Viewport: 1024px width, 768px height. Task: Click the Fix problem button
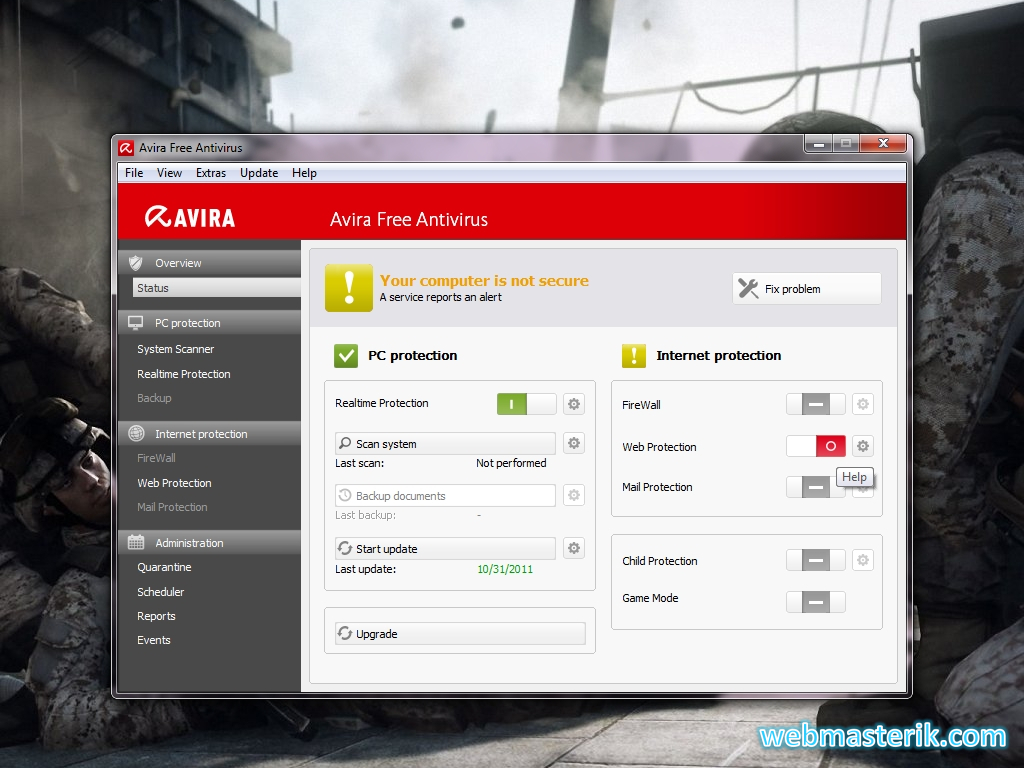[x=807, y=289]
